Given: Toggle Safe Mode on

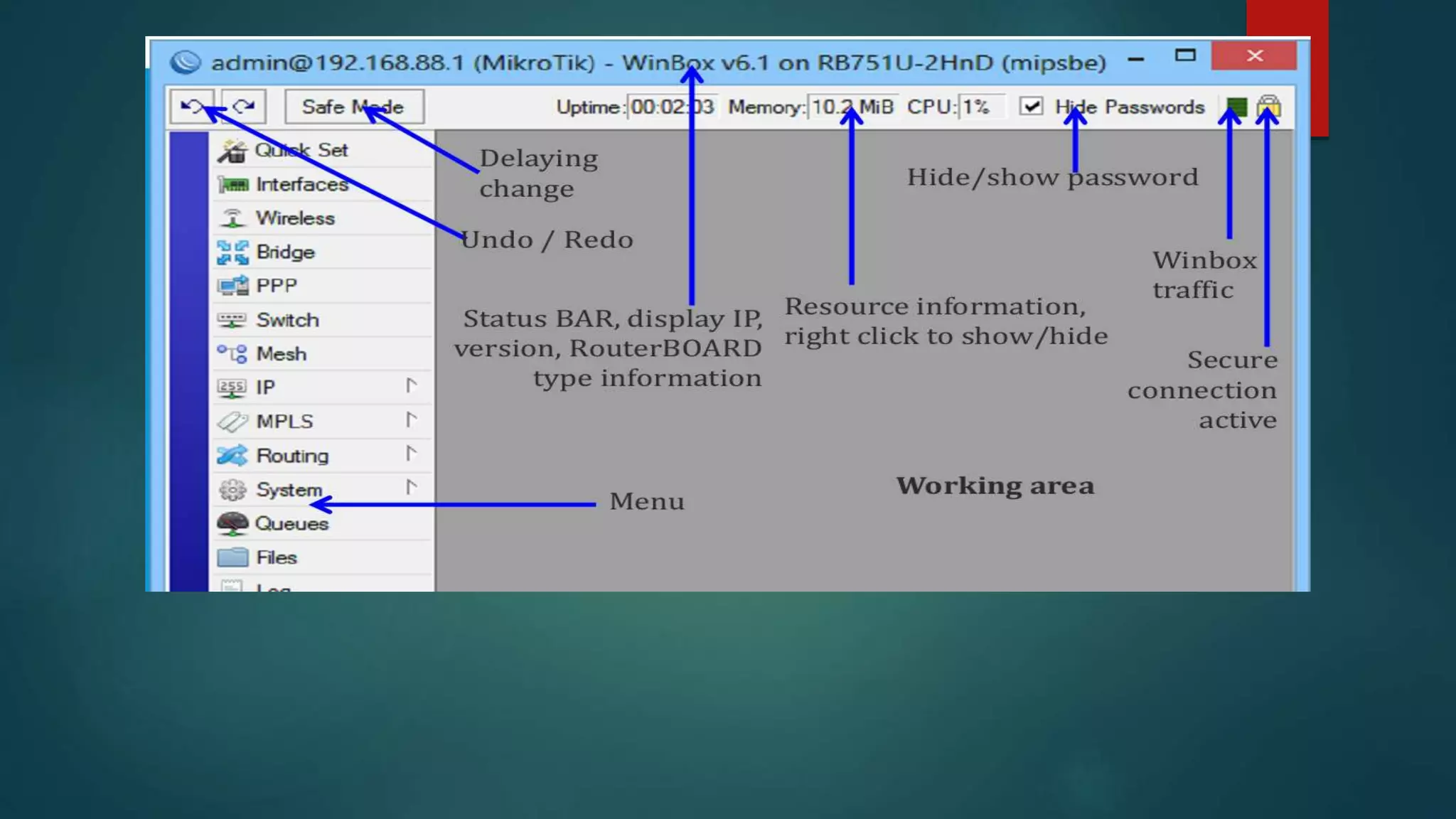Looking at the screenshot, I should [354, 107].
